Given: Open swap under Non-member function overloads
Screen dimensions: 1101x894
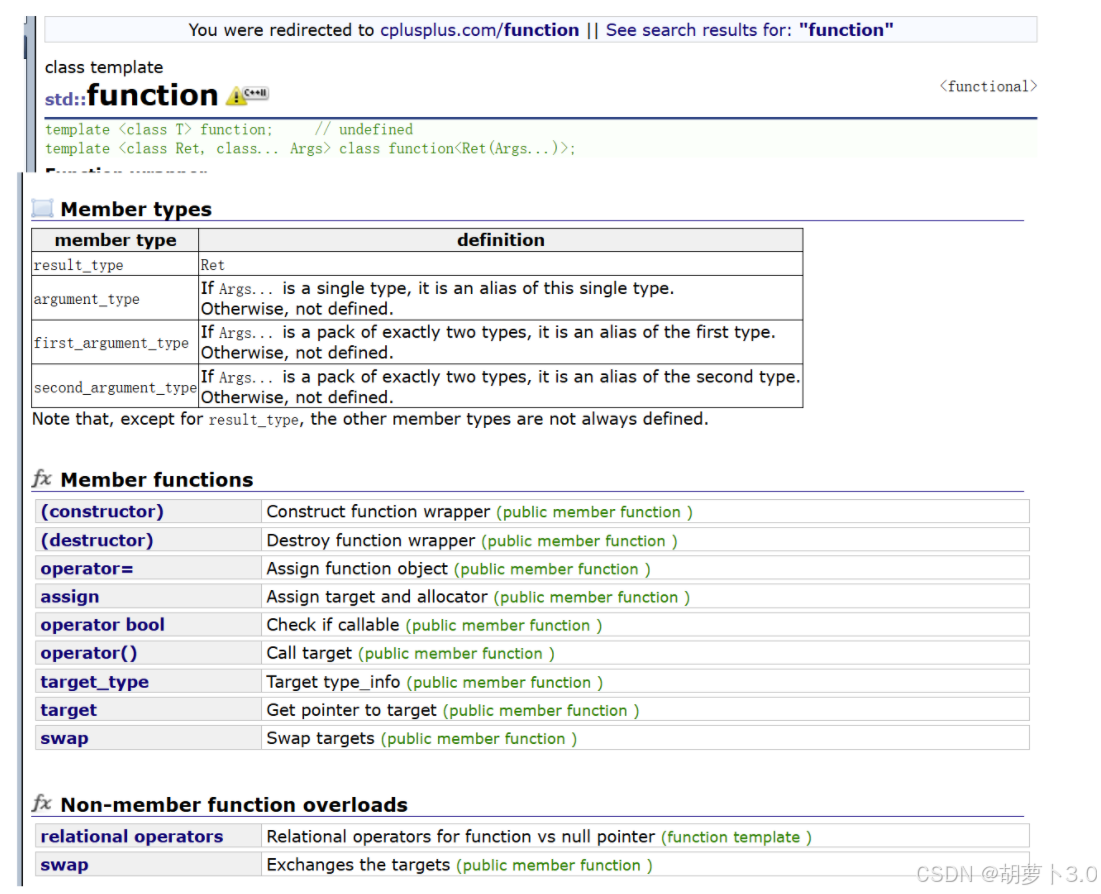Looking at the screenshot, I should (64, 865).
